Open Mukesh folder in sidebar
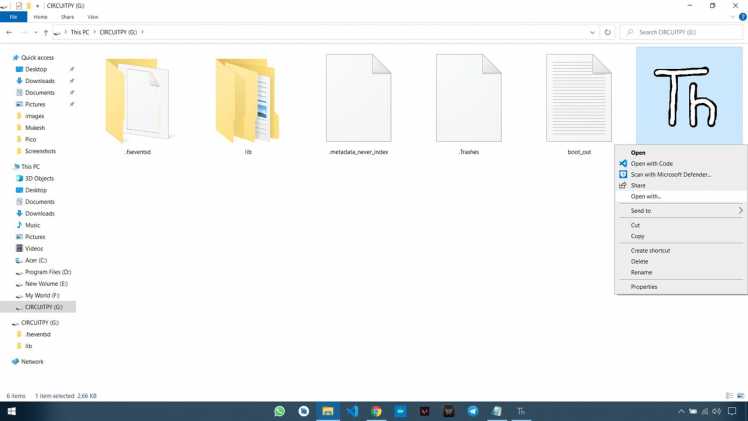748x421 pixels. [35, 128]
